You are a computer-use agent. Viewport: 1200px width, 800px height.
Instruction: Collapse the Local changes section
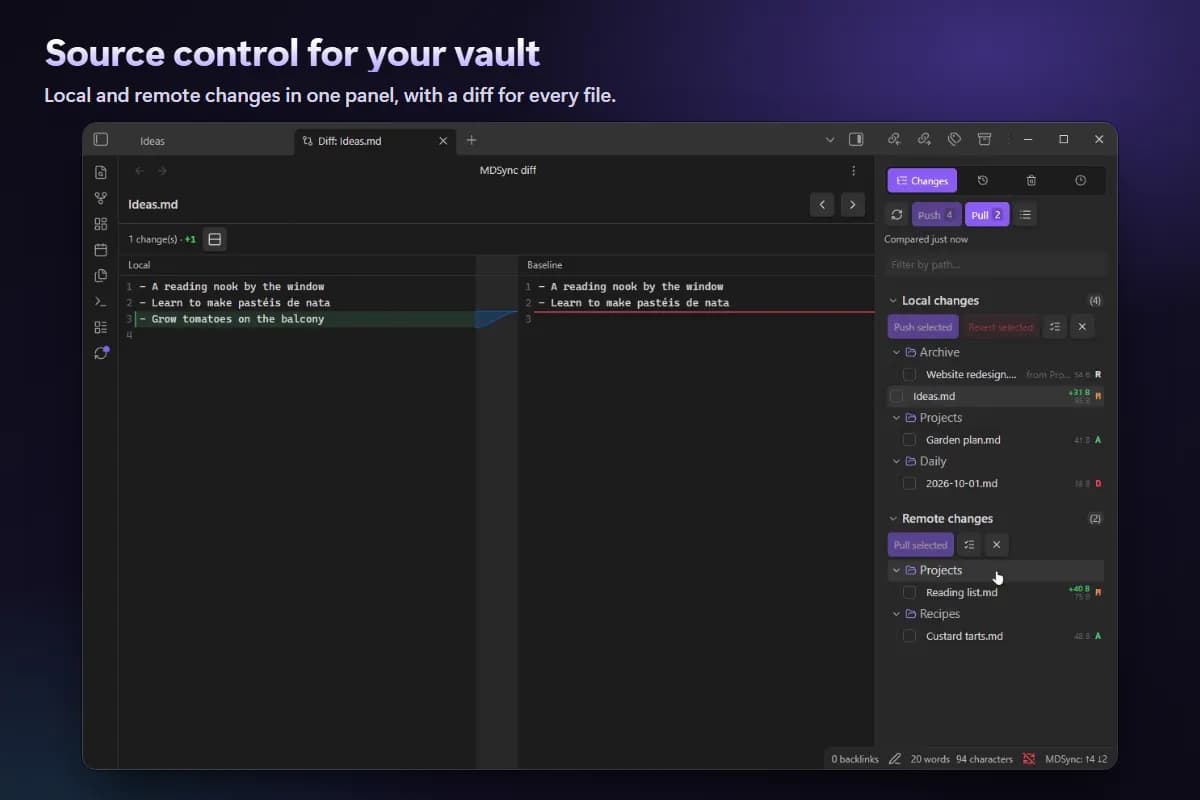893,301
